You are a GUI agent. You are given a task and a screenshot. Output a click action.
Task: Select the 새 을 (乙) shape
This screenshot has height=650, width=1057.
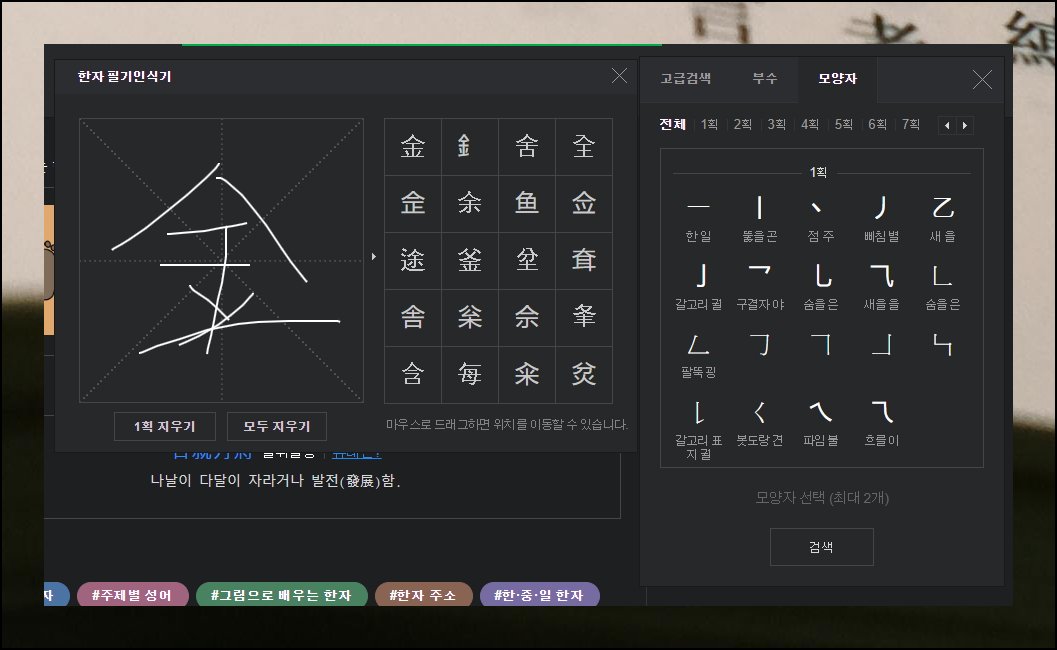942,218
